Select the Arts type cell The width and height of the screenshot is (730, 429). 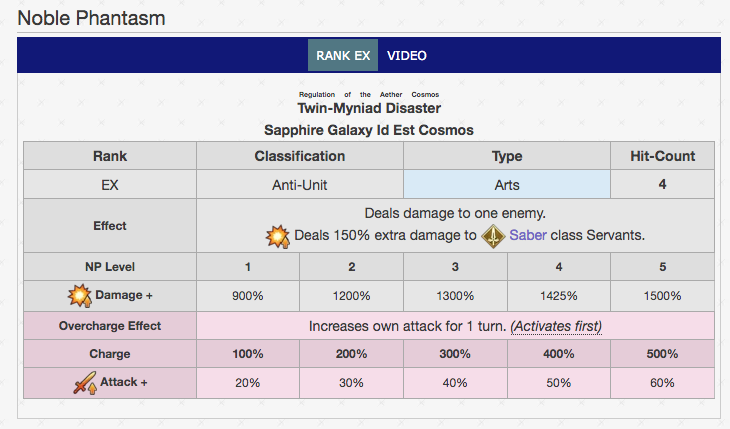[507, 185]
